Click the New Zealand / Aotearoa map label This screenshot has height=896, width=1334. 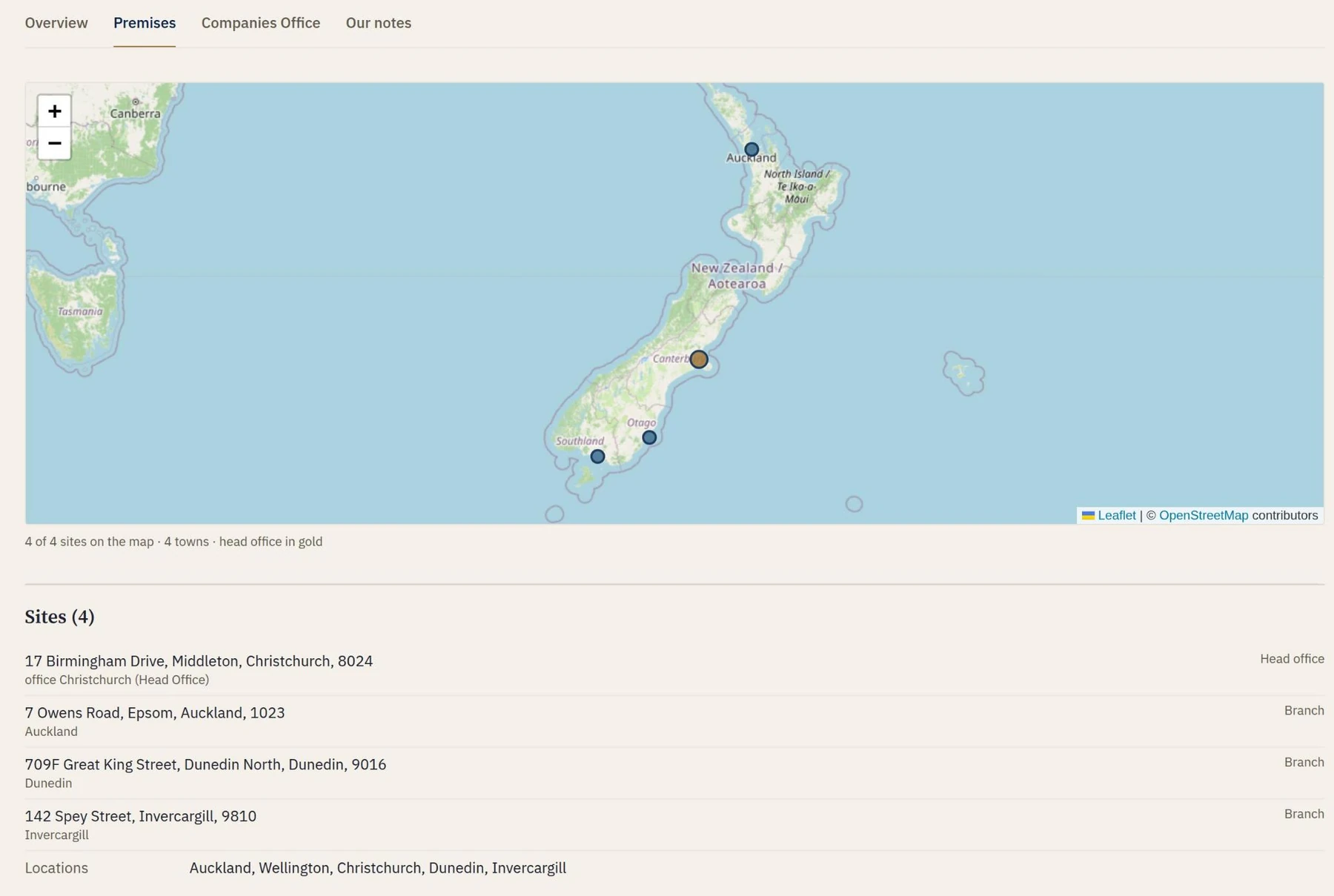(737, 276)
